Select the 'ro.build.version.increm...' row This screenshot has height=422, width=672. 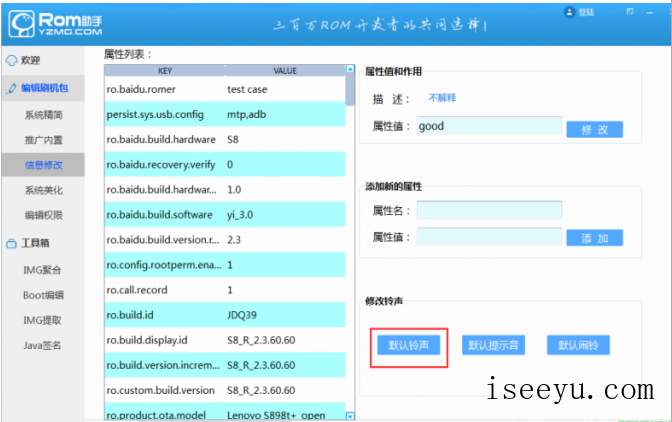click(225, 365)
